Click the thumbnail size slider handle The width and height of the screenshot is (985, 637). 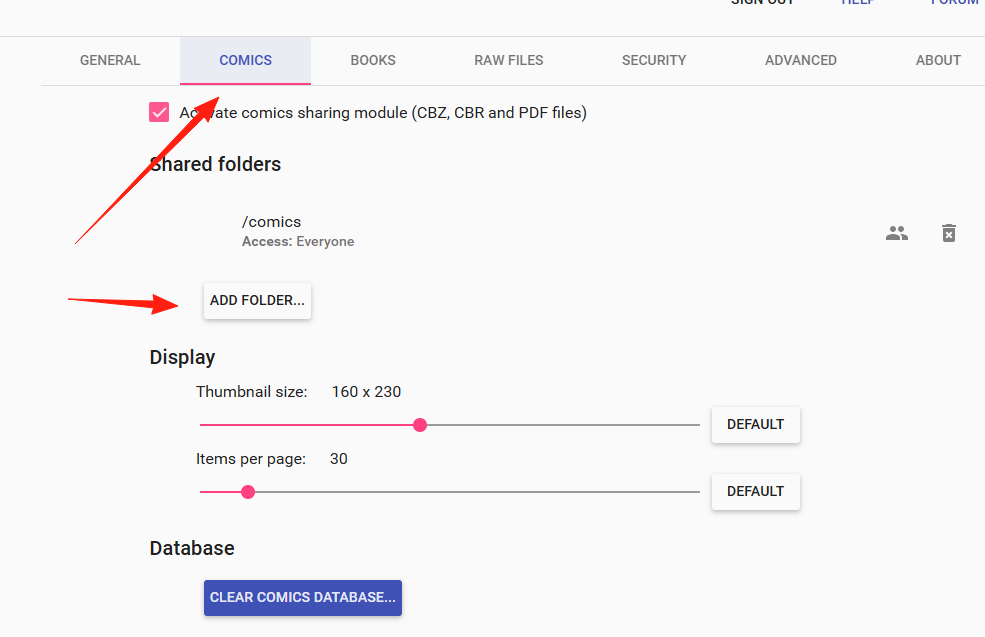tap(420, 425)
